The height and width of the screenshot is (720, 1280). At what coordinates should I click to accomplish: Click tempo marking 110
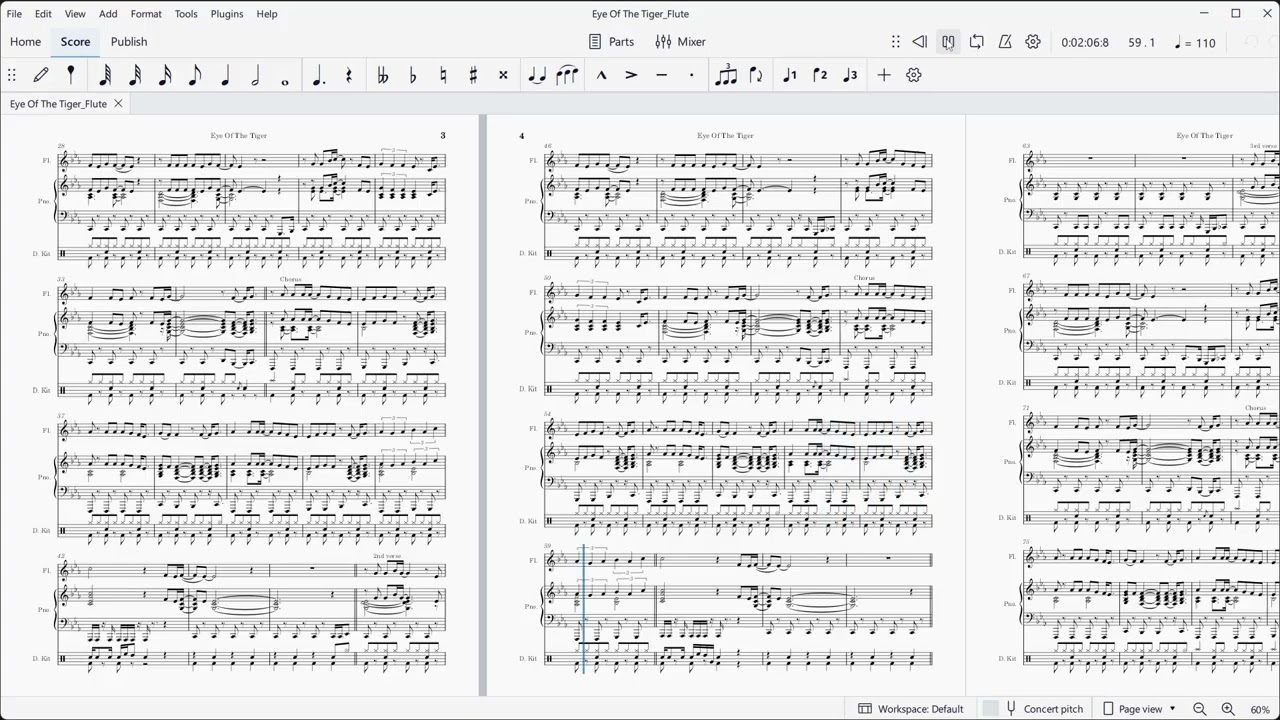pos(1196,43)
